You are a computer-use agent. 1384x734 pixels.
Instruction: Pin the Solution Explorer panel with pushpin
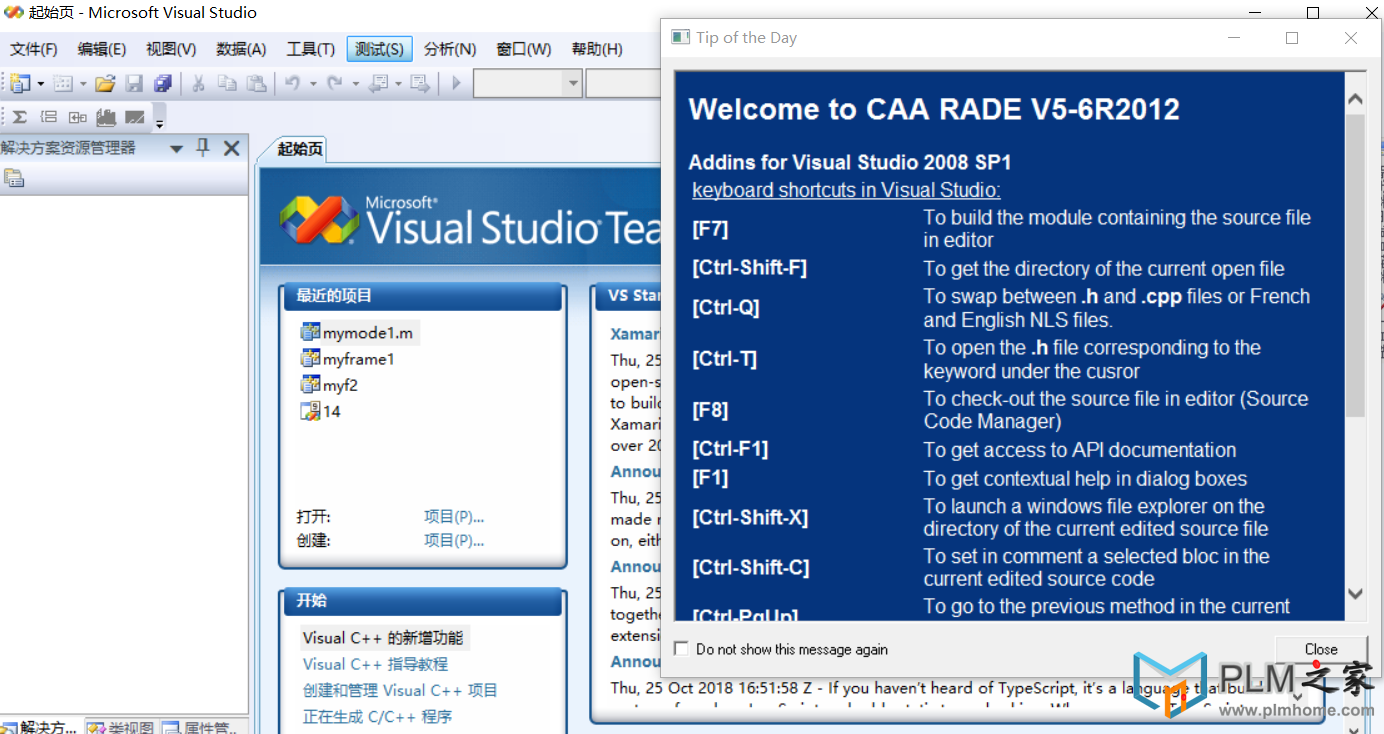tap(203, 148)
